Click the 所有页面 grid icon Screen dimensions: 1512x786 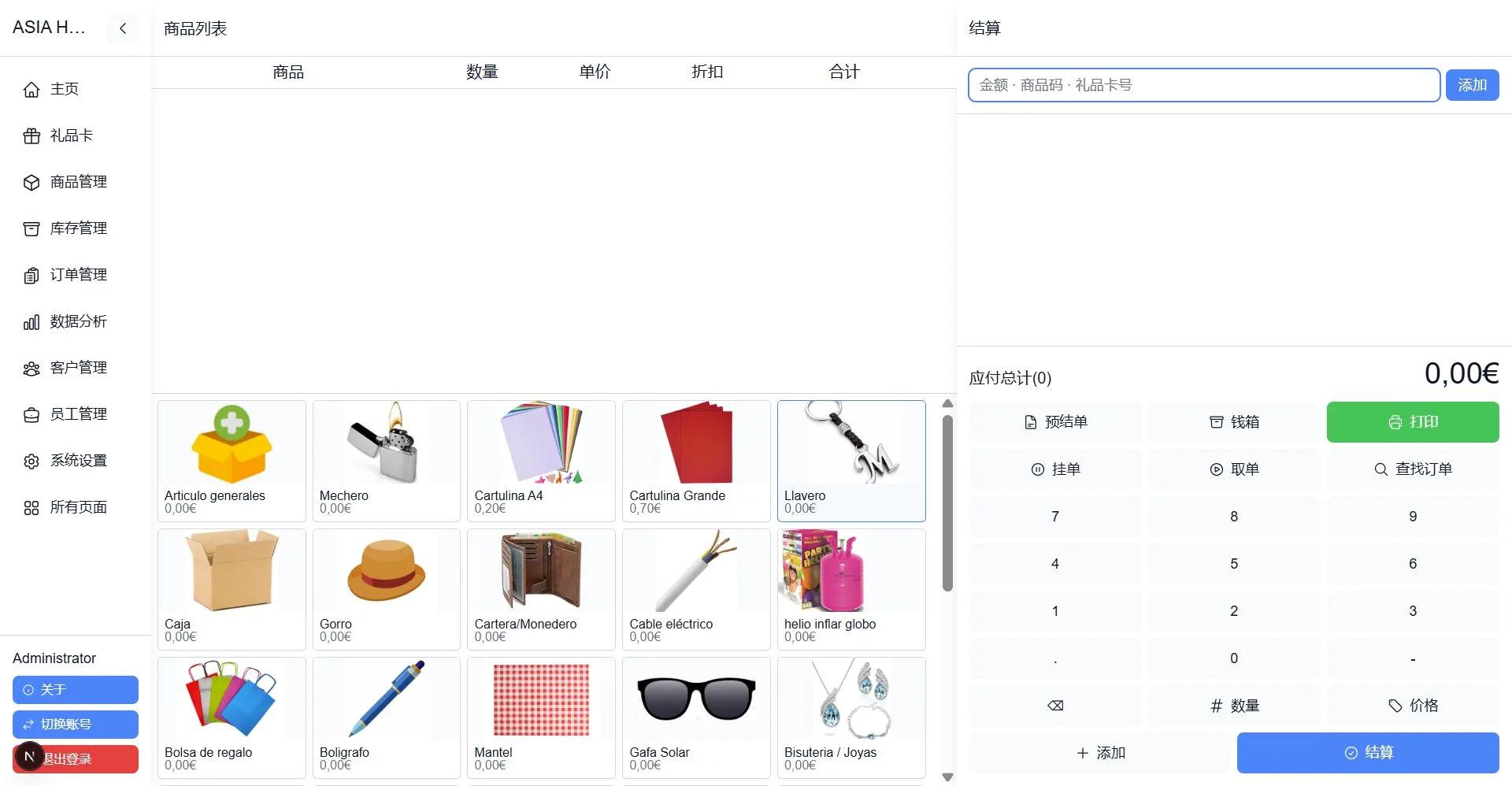31,508
